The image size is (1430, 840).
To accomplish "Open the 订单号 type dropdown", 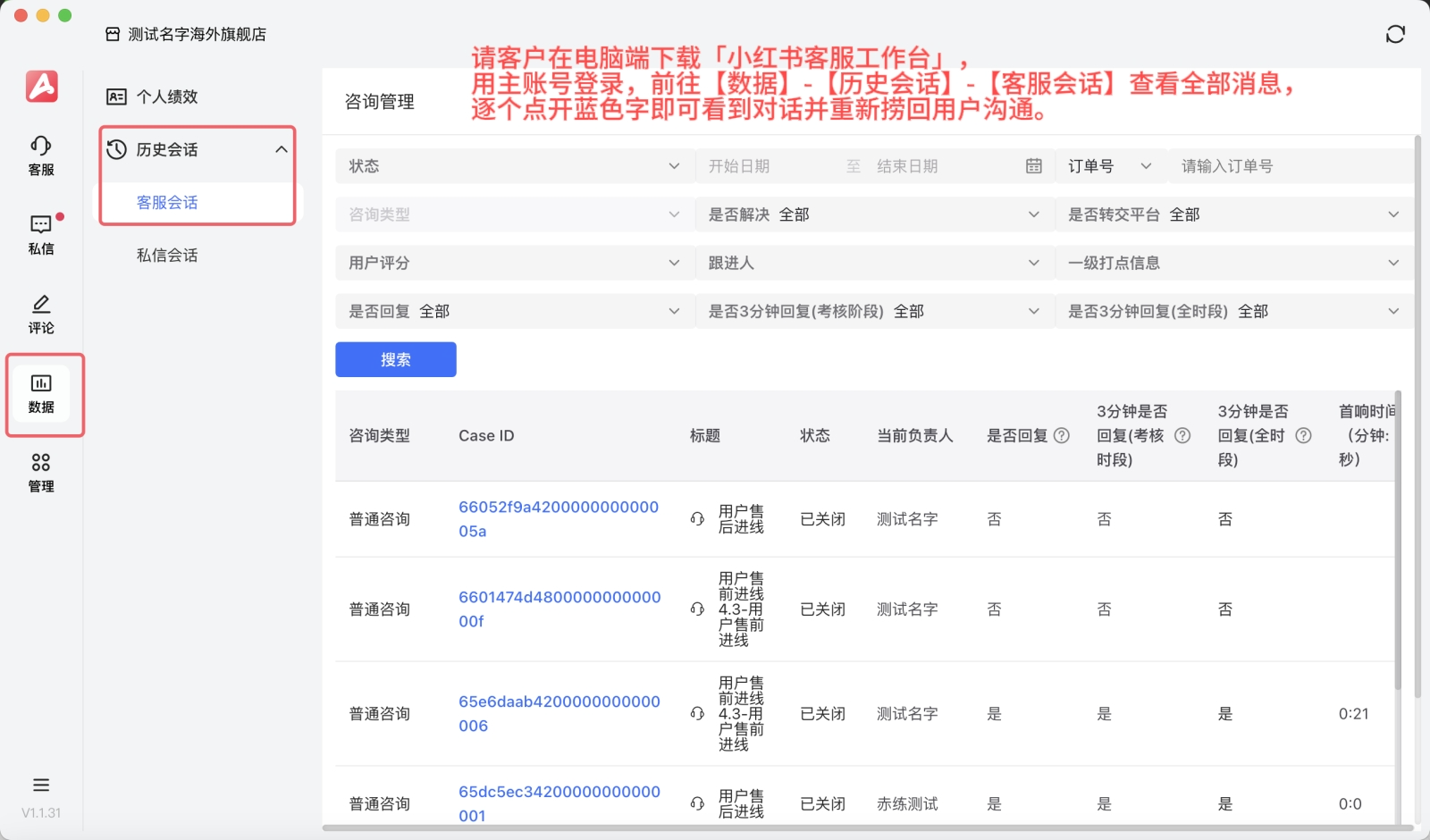I will [1111, 166].
